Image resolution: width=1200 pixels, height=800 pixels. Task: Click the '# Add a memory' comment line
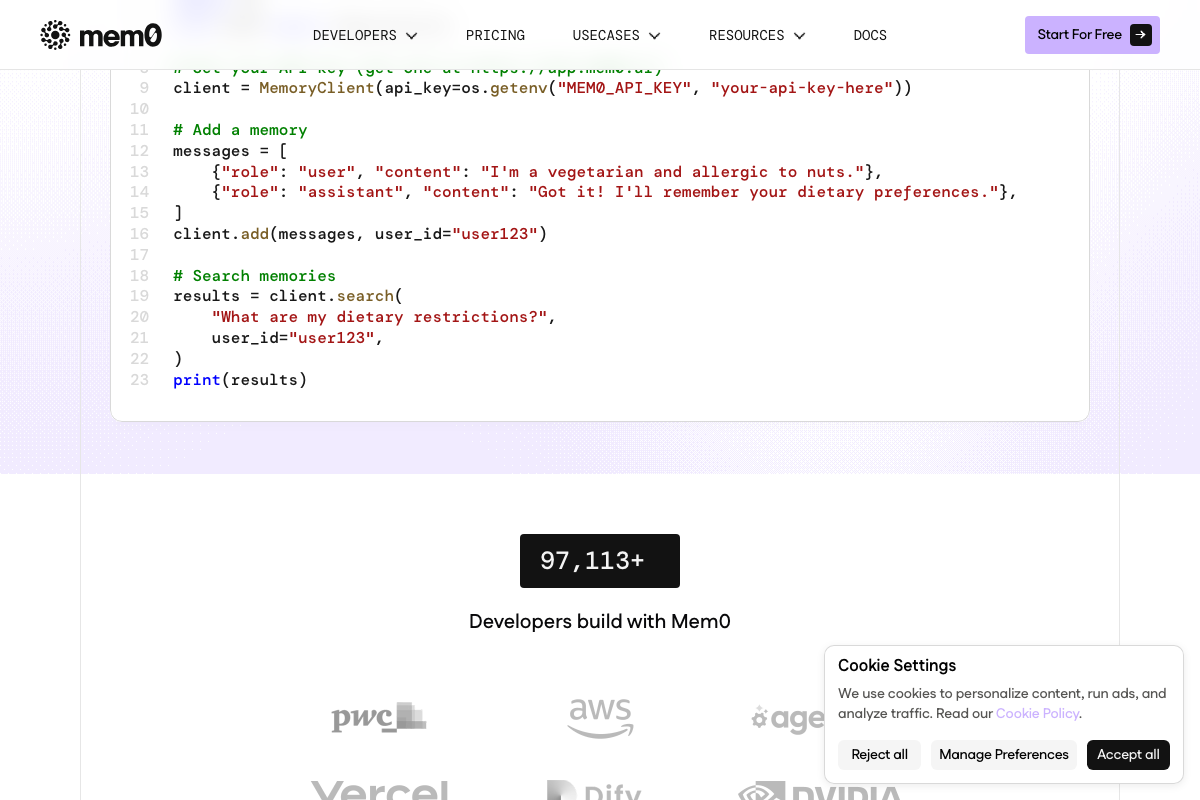[x=240, y=130]
